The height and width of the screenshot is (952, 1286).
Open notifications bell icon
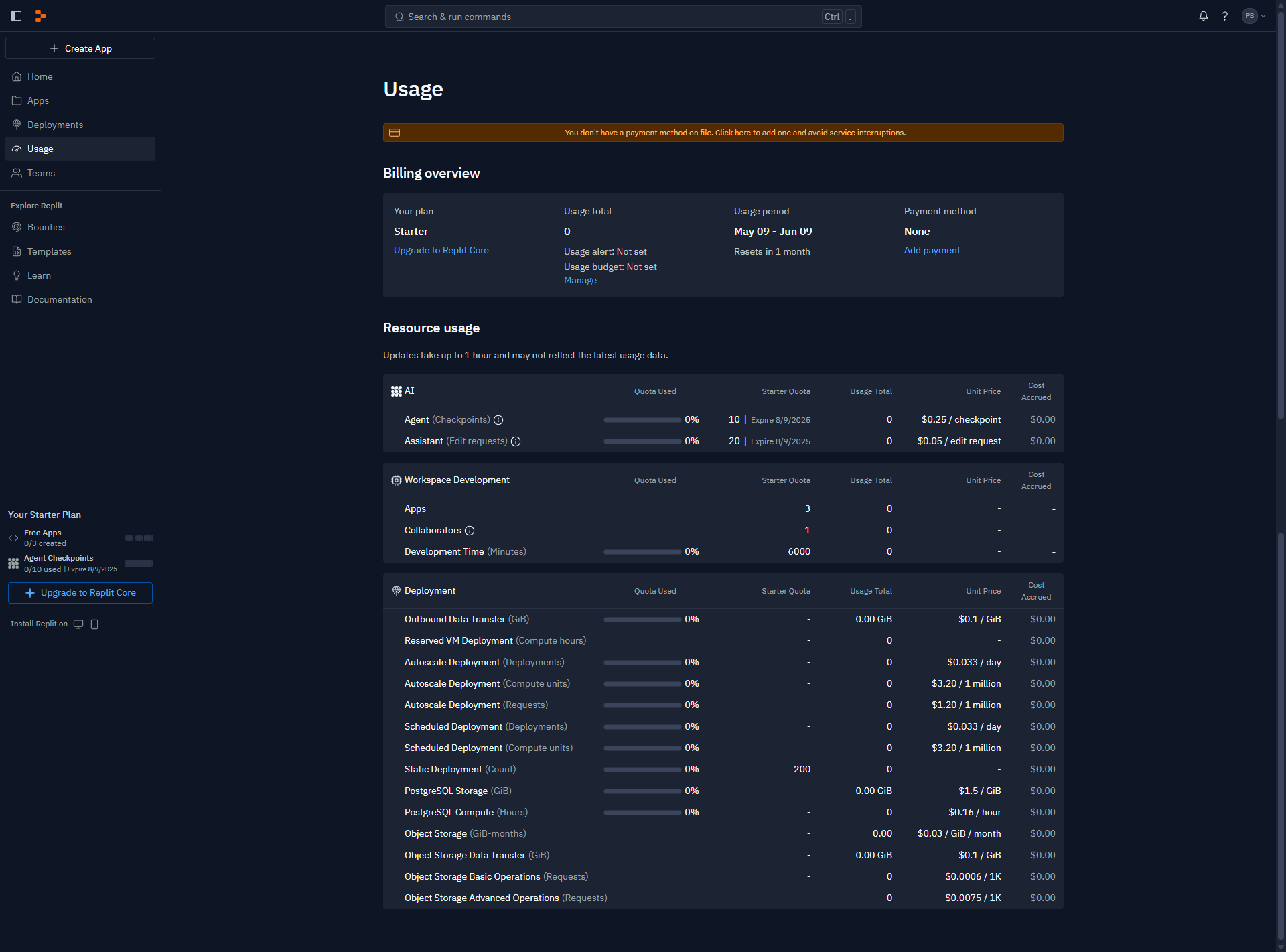pos(1204,16)
